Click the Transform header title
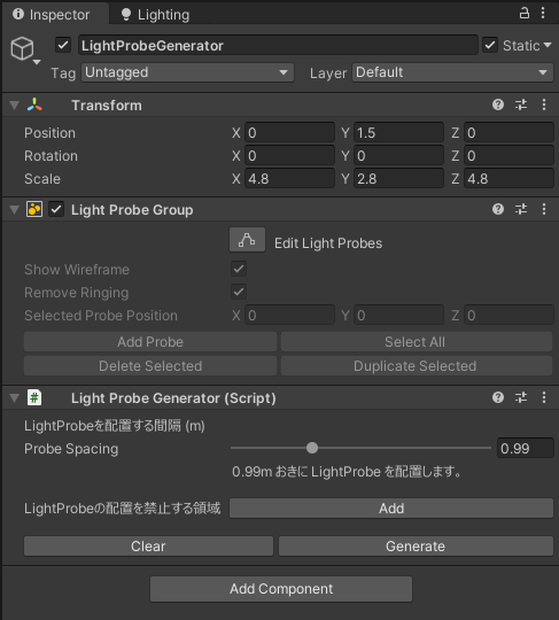 pyautogui.click(x=106, y=105)
